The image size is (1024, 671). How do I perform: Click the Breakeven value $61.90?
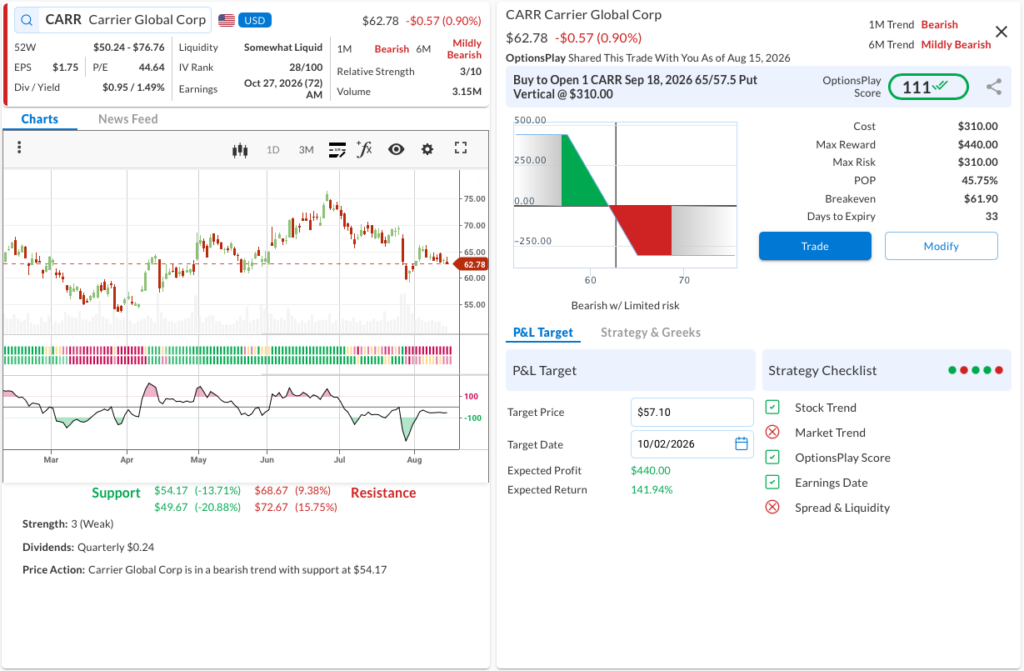click(x=980, y=199)
